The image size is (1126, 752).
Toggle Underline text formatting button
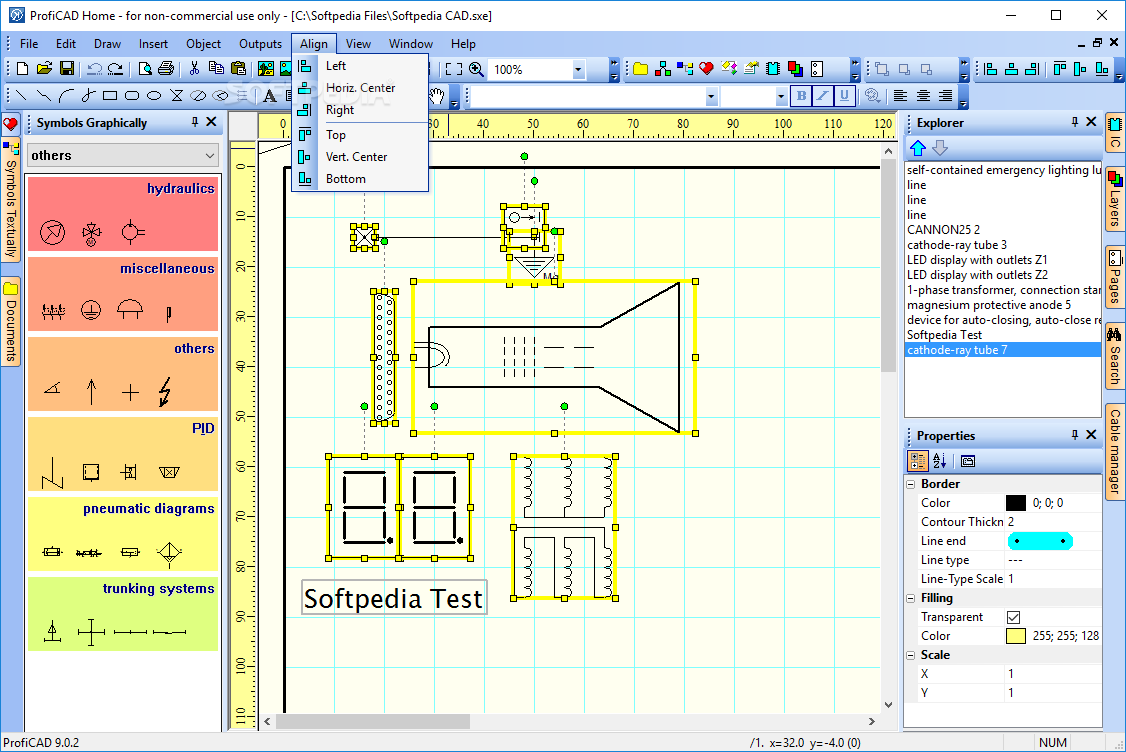tap(845, 96)
